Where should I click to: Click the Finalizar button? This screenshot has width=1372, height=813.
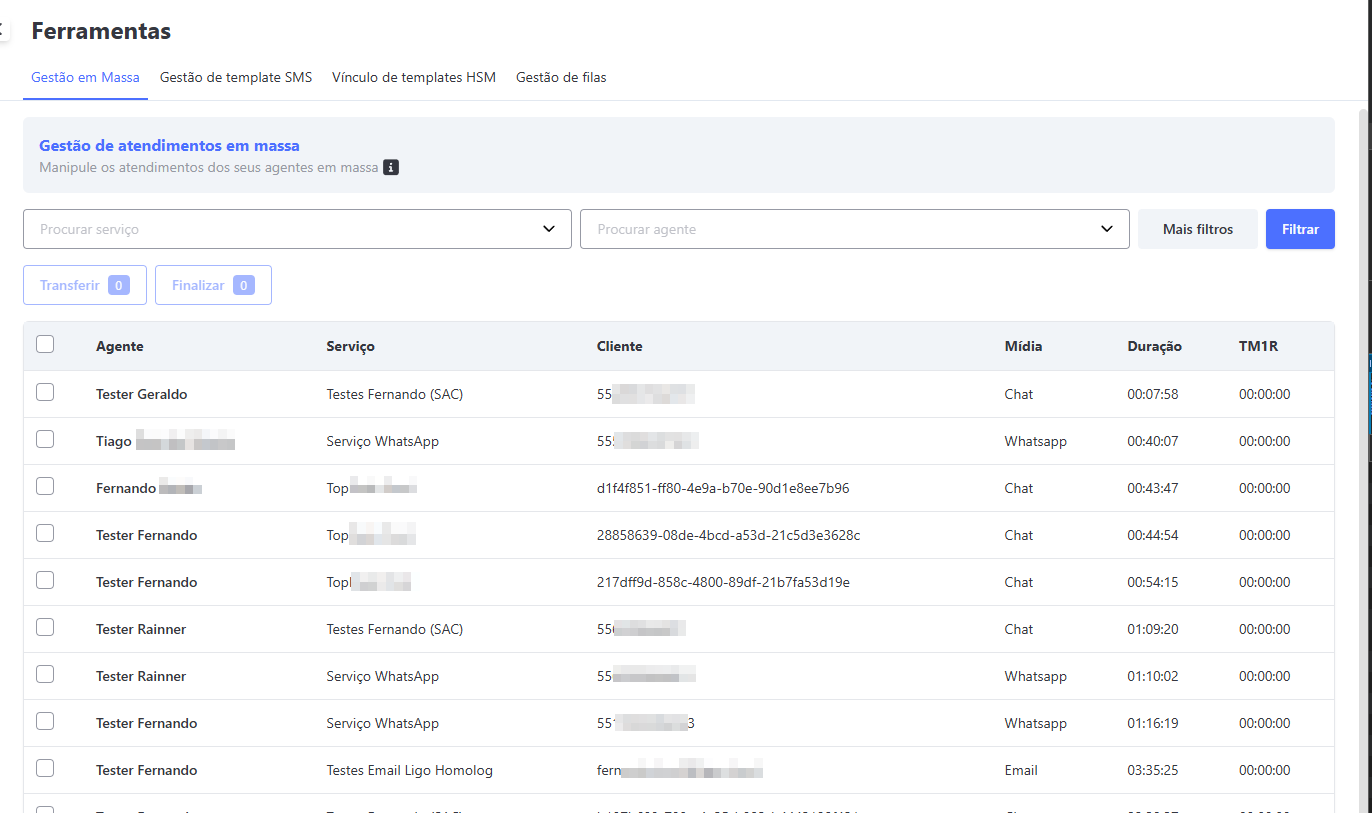(x=213, y=285)
